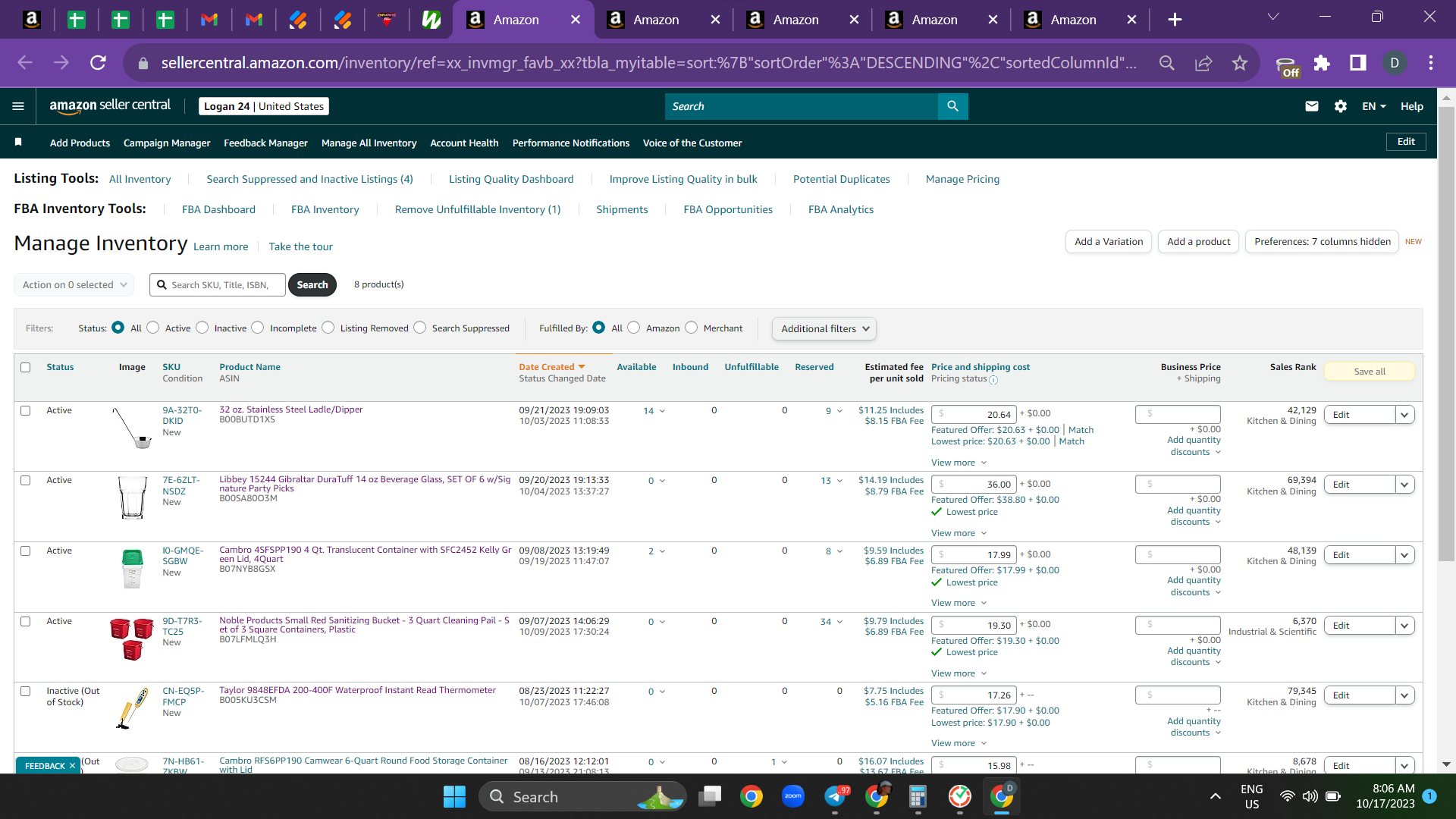Click the browser share page icon
Viewport: 1456px width, 819px height.
[x=1203, y=63]
